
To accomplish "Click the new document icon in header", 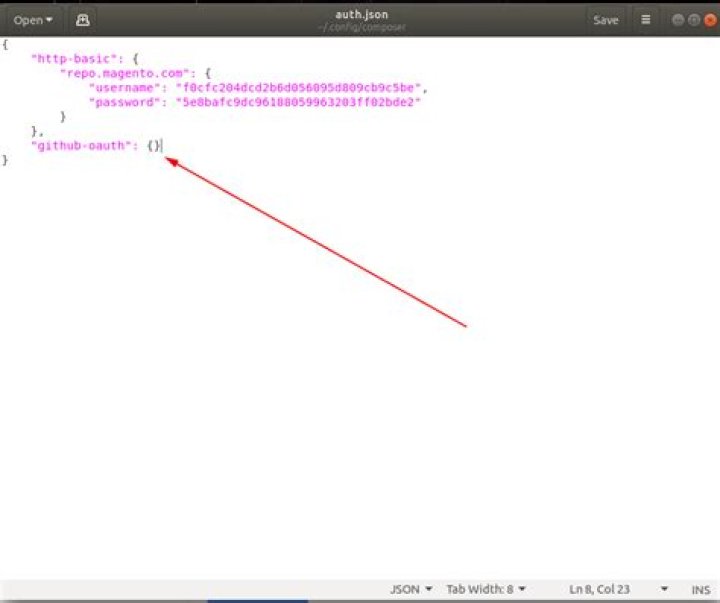I will point(83,20).
